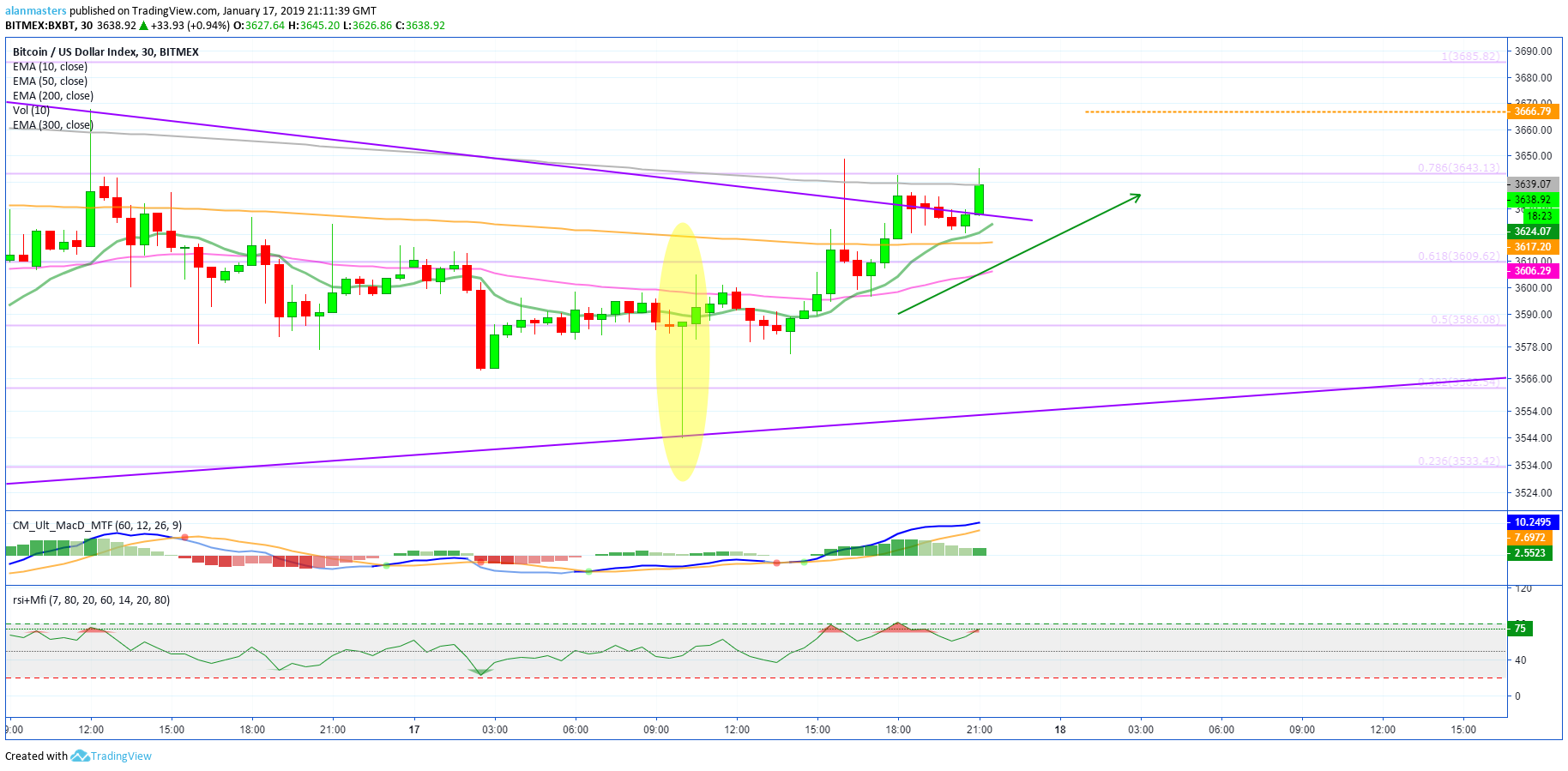Viewport: 1568px width, 771px height.
Task: Click the 0.618(3609.62) Fibonacci level label
Action: click(x=1458, y=256)
